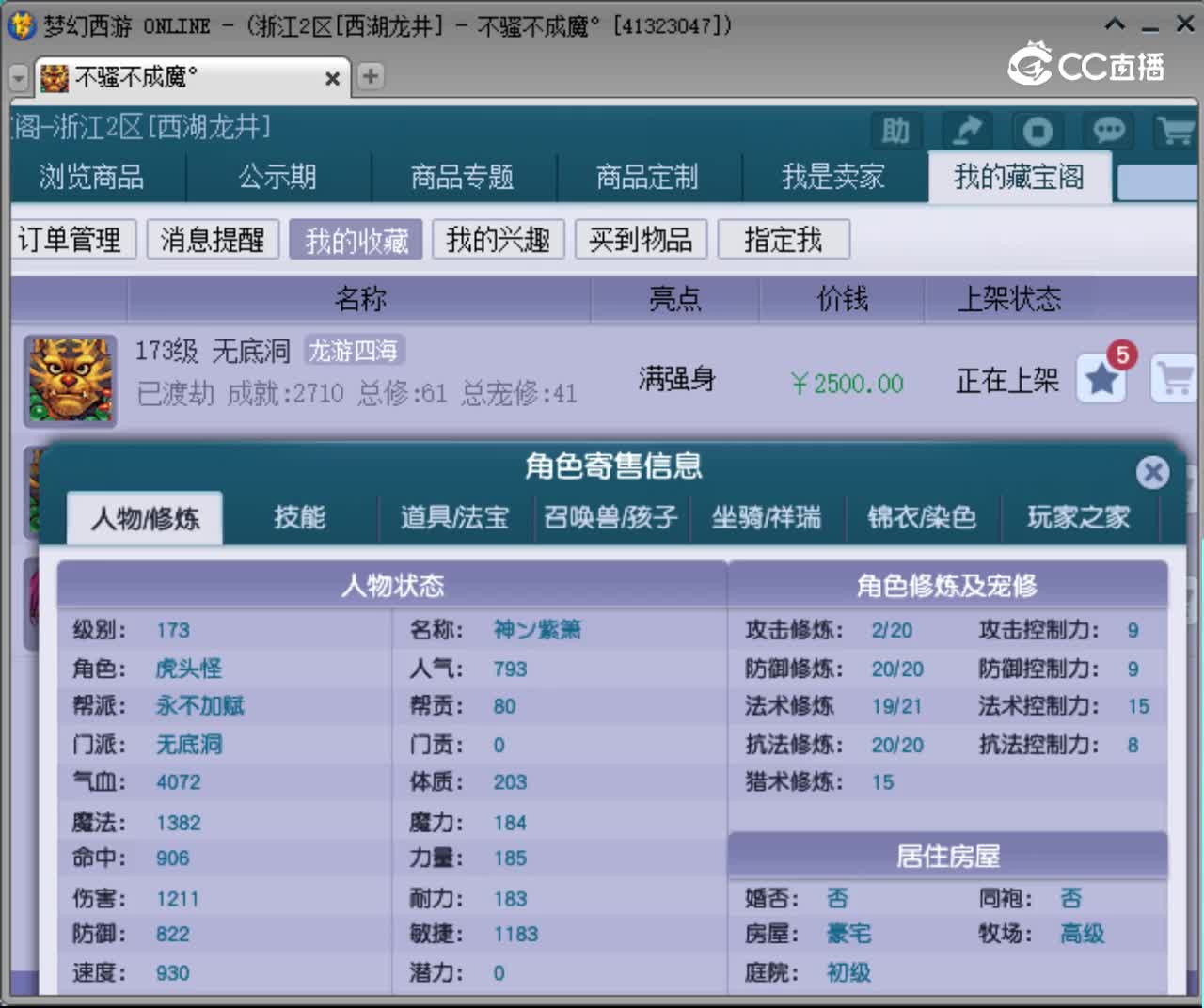Add the 无底洞 listing to cart
The image size is (1204, 1008).
(1174, 378)
